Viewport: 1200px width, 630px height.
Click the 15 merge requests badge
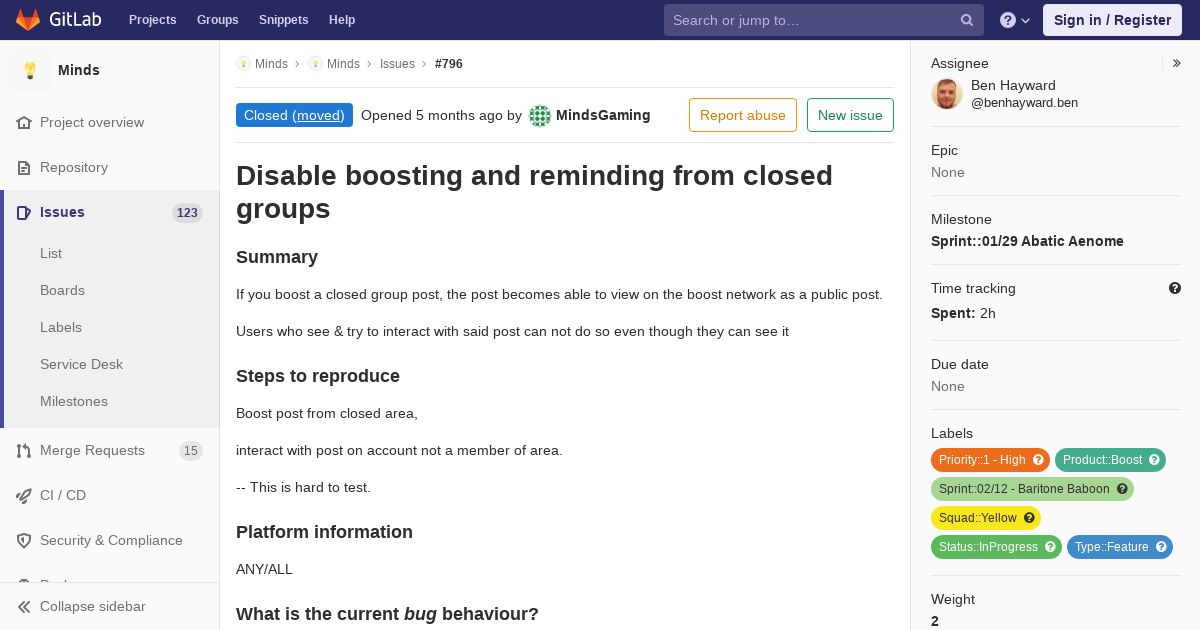191,450
